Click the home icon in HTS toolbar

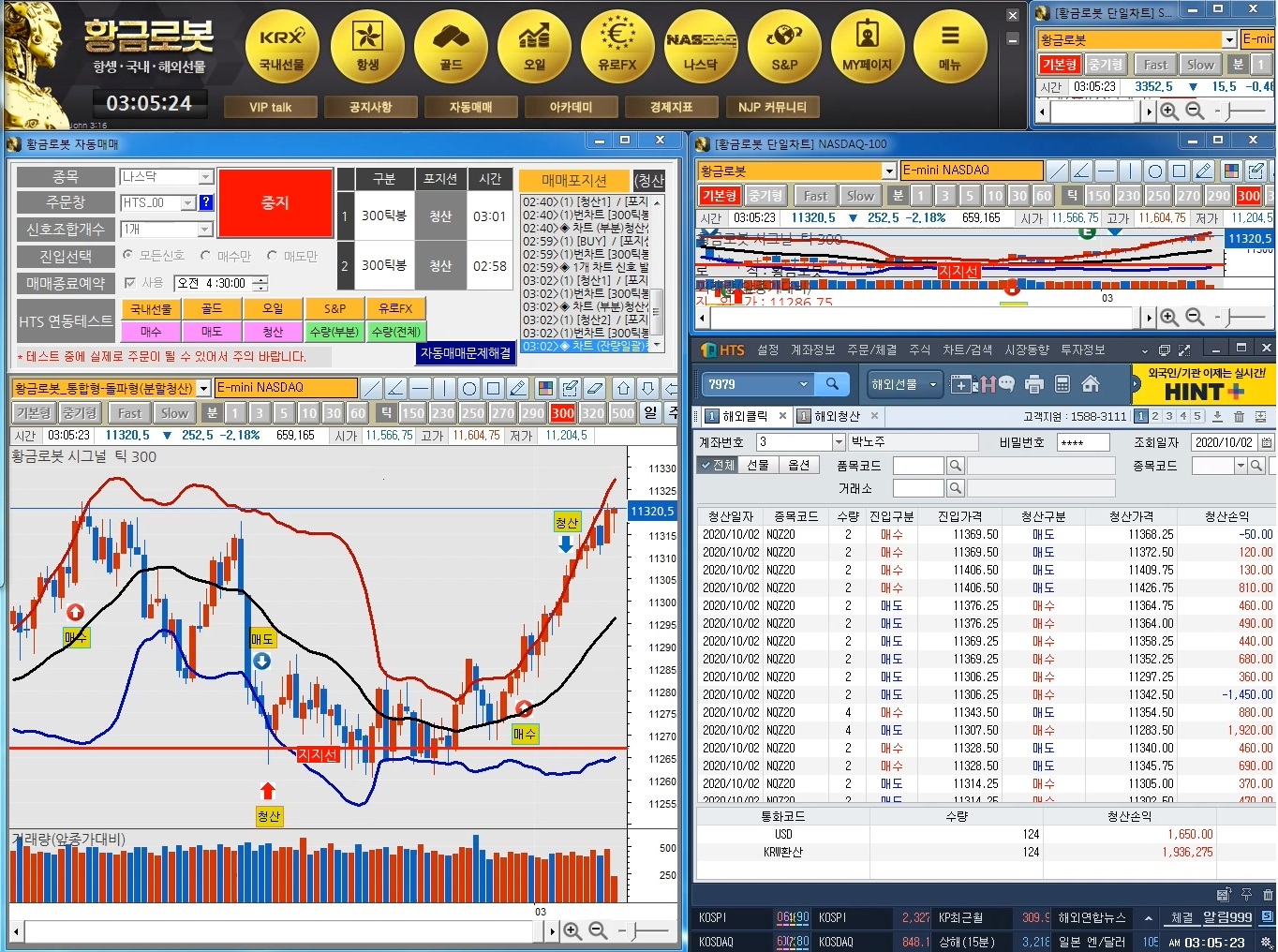pos(1090,384)
